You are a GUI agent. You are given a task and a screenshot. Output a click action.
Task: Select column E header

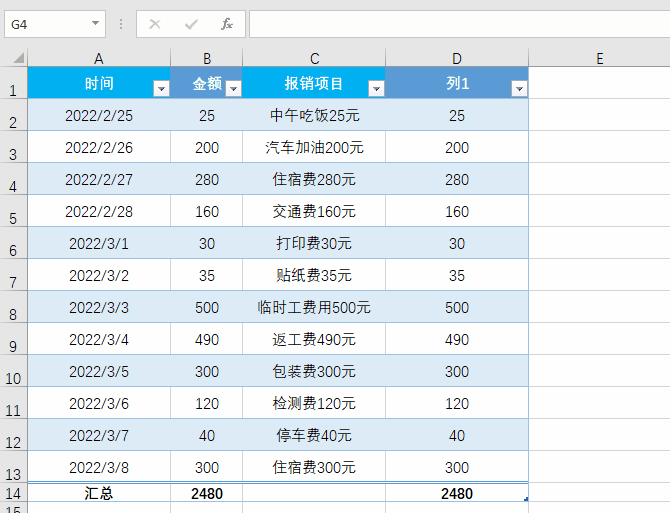[x=599, y=58]
